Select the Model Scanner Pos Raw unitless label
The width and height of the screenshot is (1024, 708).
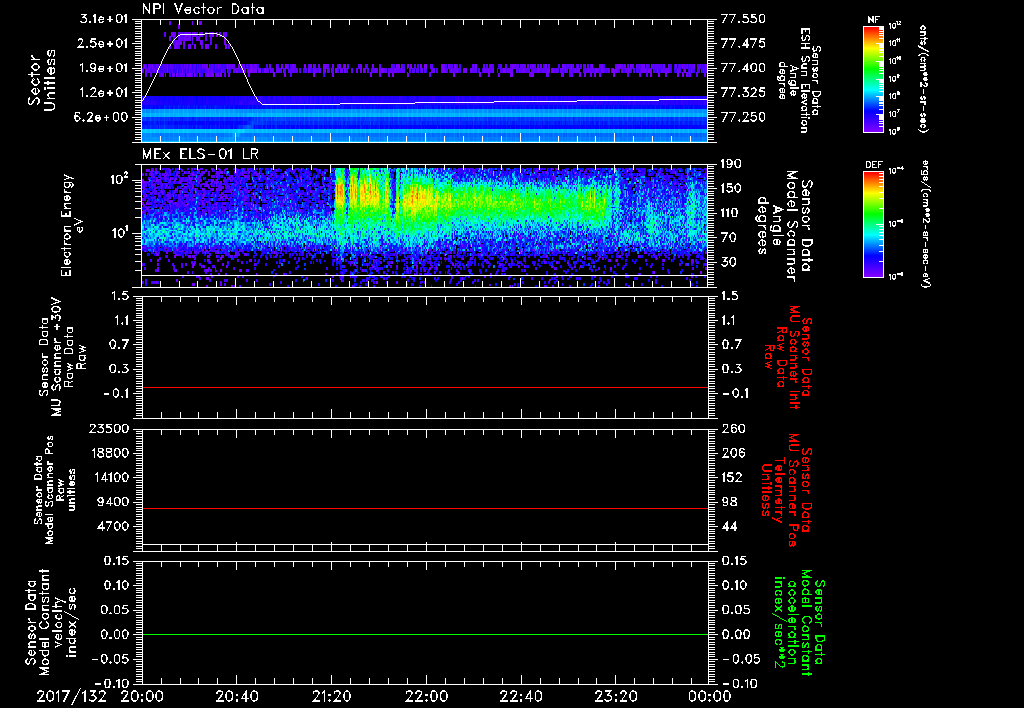pos(55,490)
